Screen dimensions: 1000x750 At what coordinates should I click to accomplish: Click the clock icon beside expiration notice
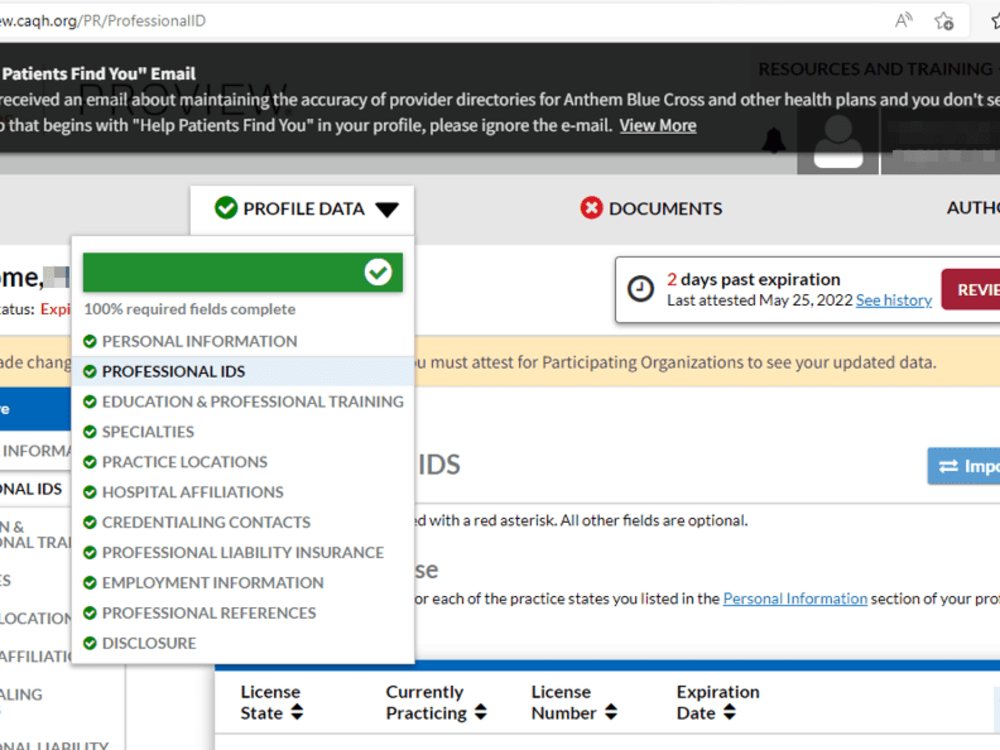[x=640, y=289]
